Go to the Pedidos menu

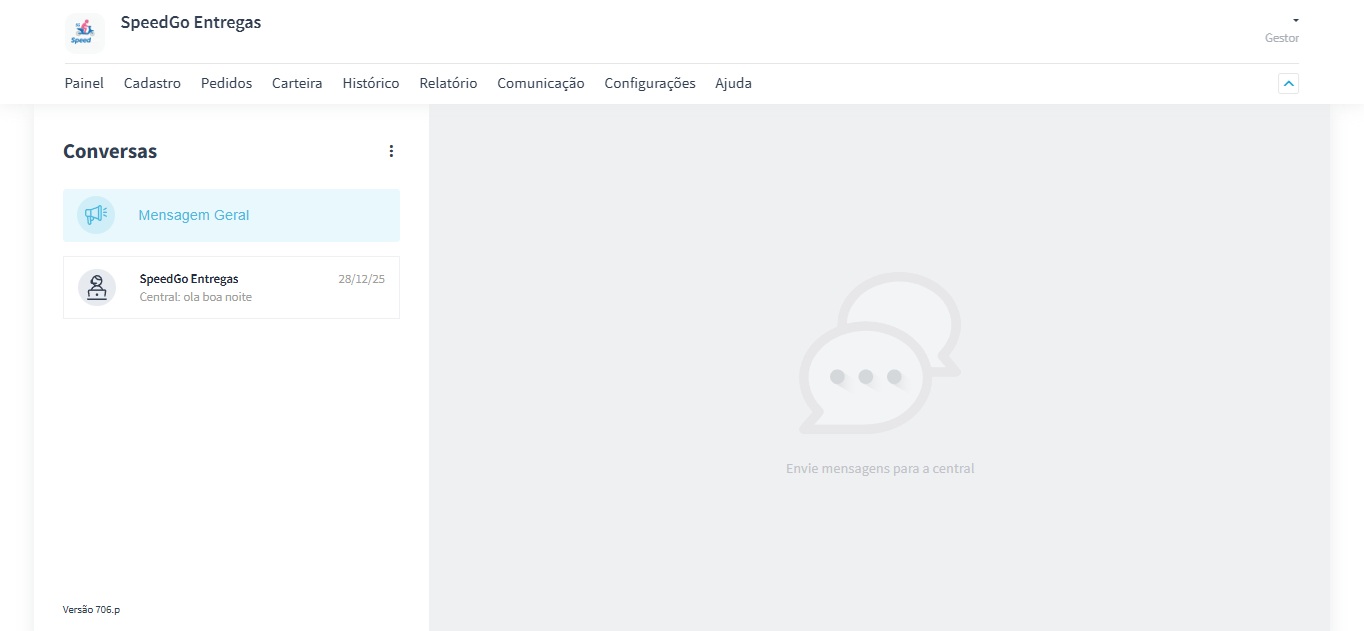226,83
